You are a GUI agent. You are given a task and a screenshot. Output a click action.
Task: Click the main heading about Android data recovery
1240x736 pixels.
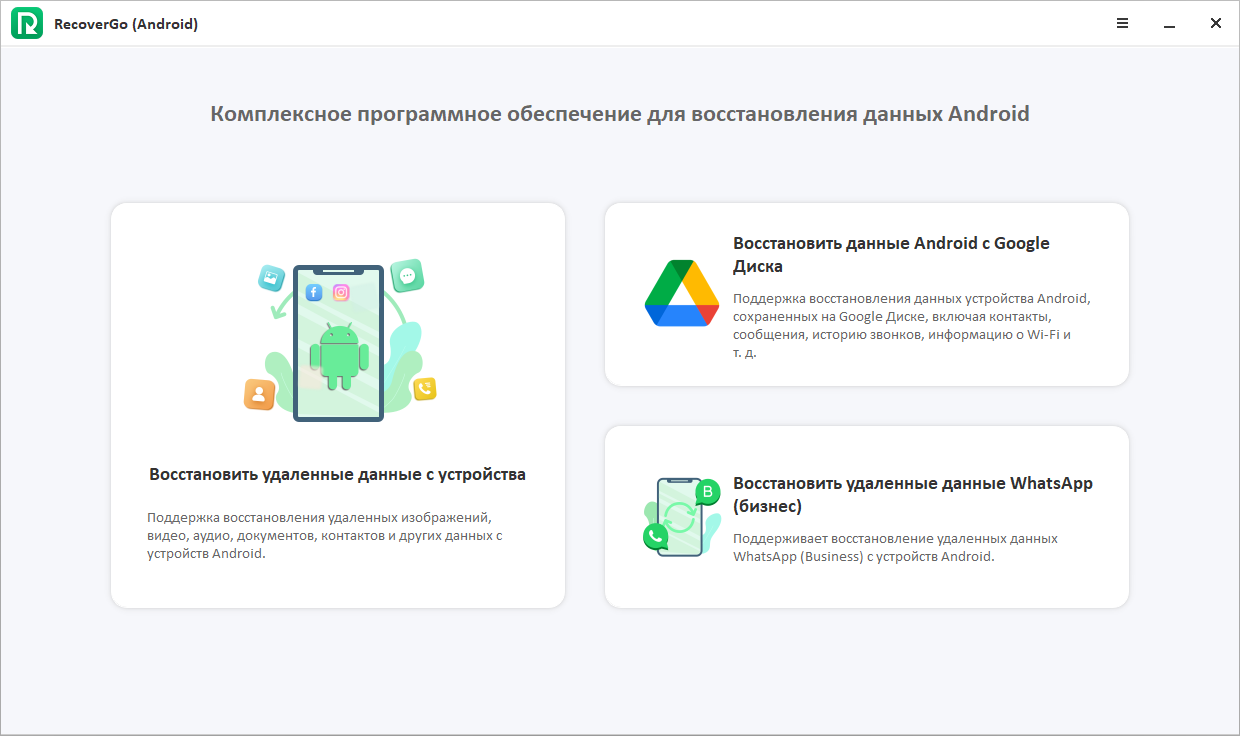620,113
